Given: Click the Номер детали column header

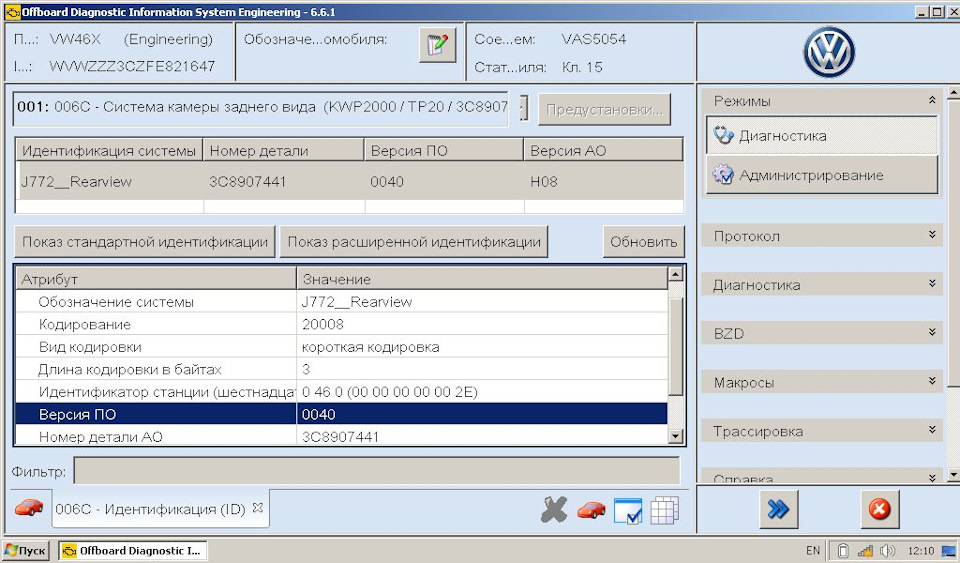Looking at the screenshot, I should click(x=284, y=151).
